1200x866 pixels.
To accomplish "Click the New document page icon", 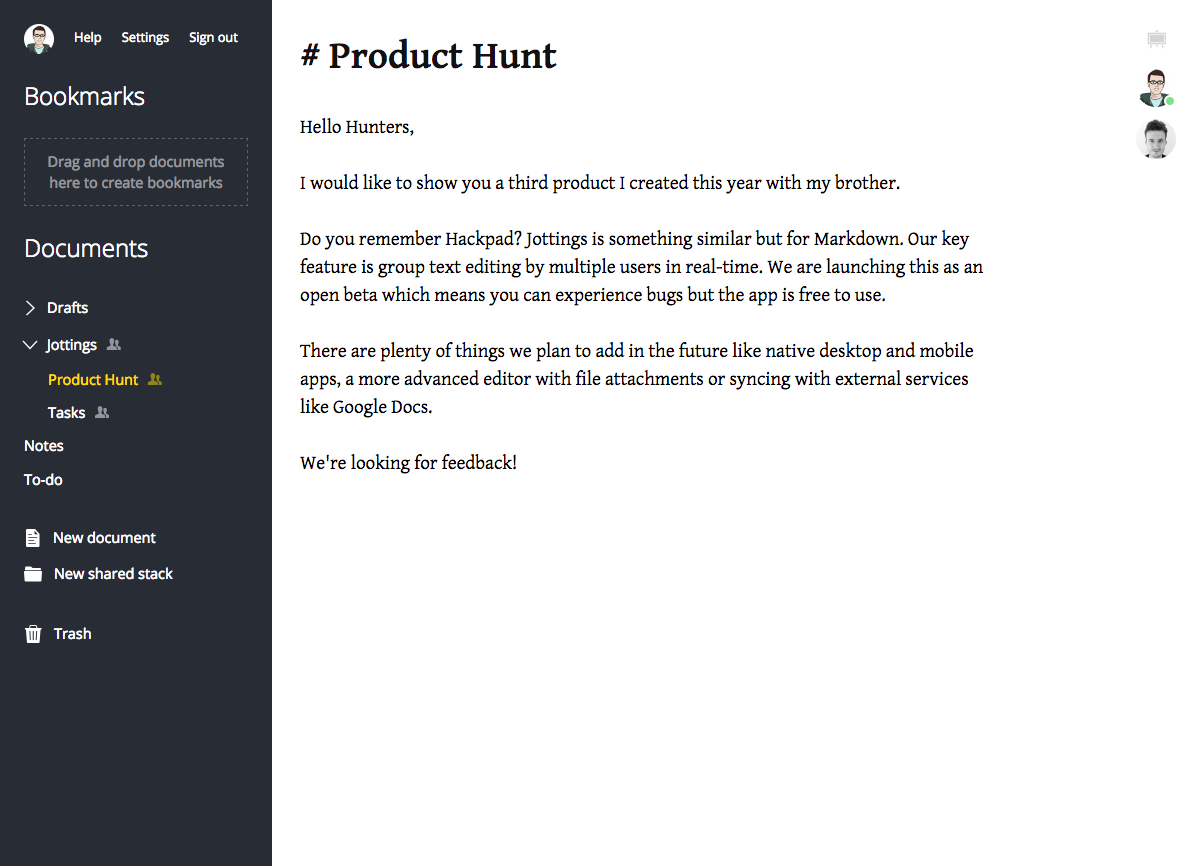I will click(x=33, y=538).
